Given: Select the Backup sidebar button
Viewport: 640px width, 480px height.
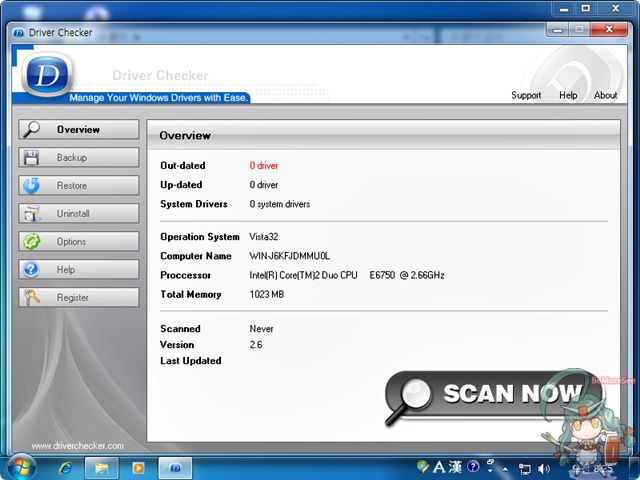Looking at the screenshot, I should [79, 158].
